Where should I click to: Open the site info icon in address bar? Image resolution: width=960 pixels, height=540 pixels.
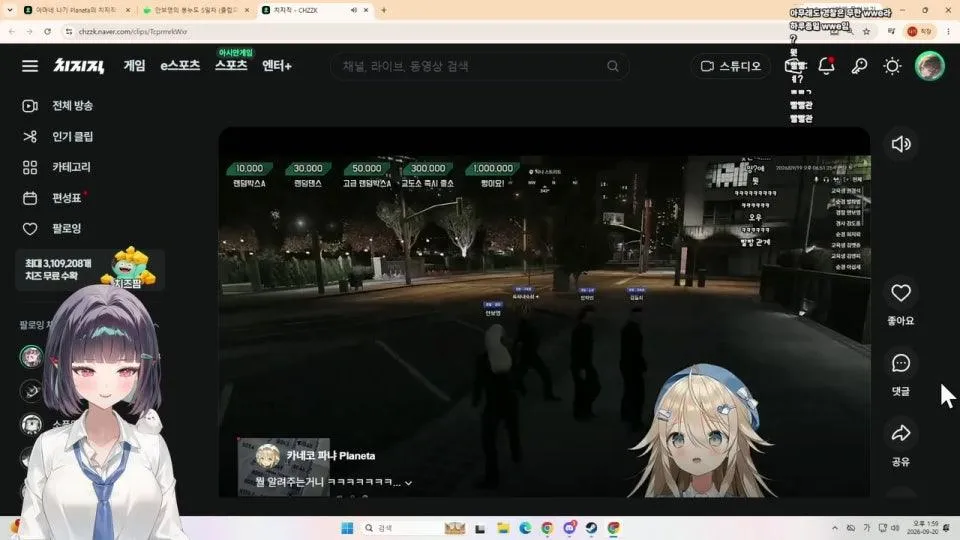tap(69, 31)
